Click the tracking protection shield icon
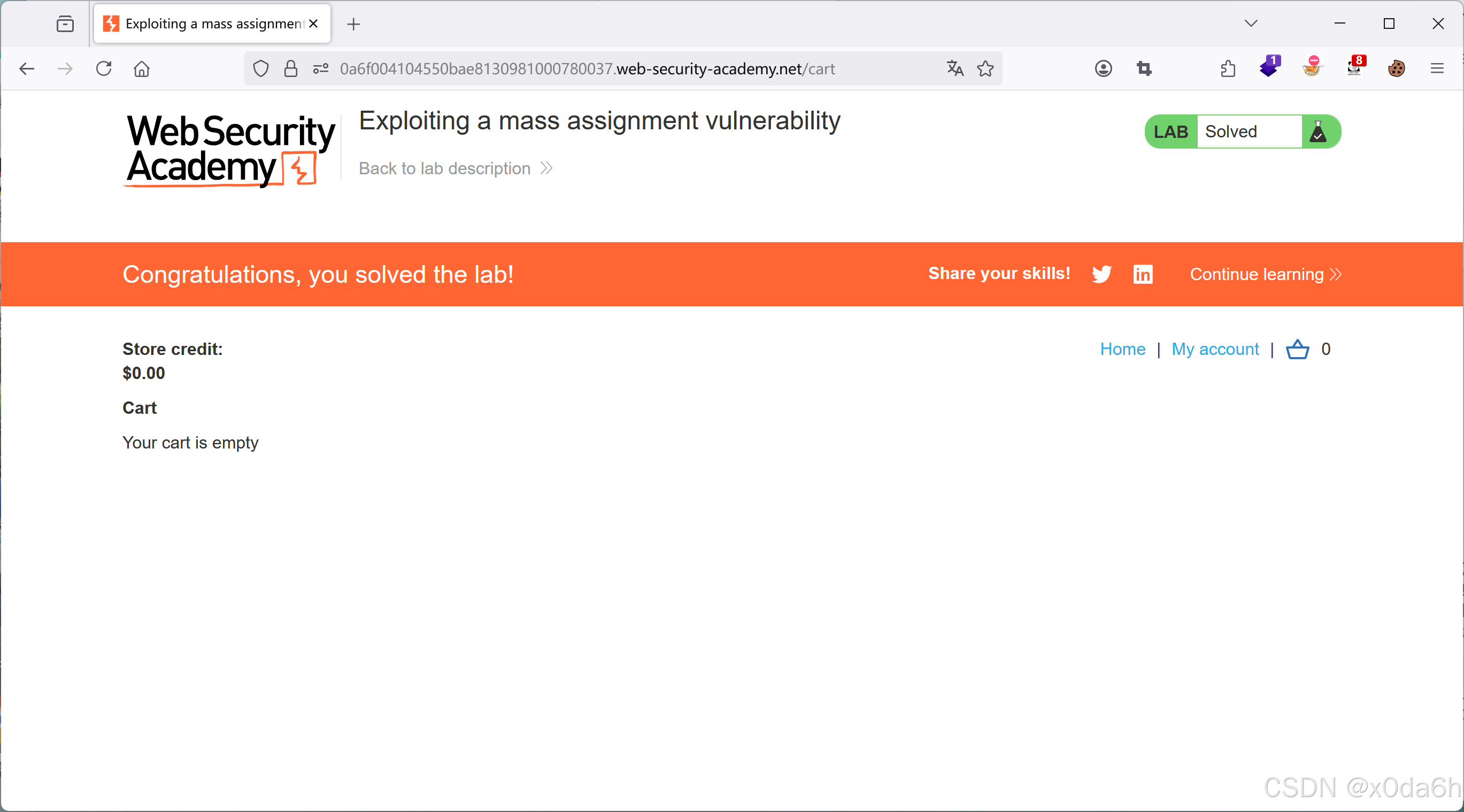Viewport: 1464px width, 812px height. (261, 69)
